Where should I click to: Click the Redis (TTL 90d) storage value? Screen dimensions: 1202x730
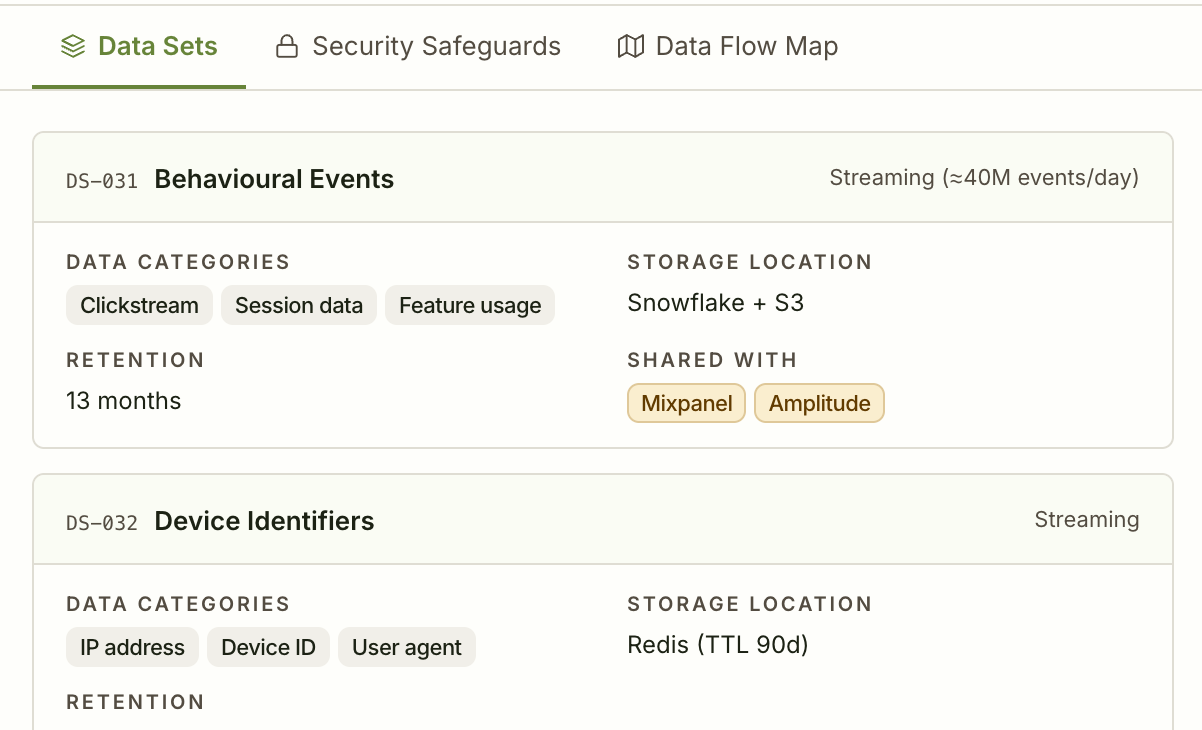pos(718,645)
